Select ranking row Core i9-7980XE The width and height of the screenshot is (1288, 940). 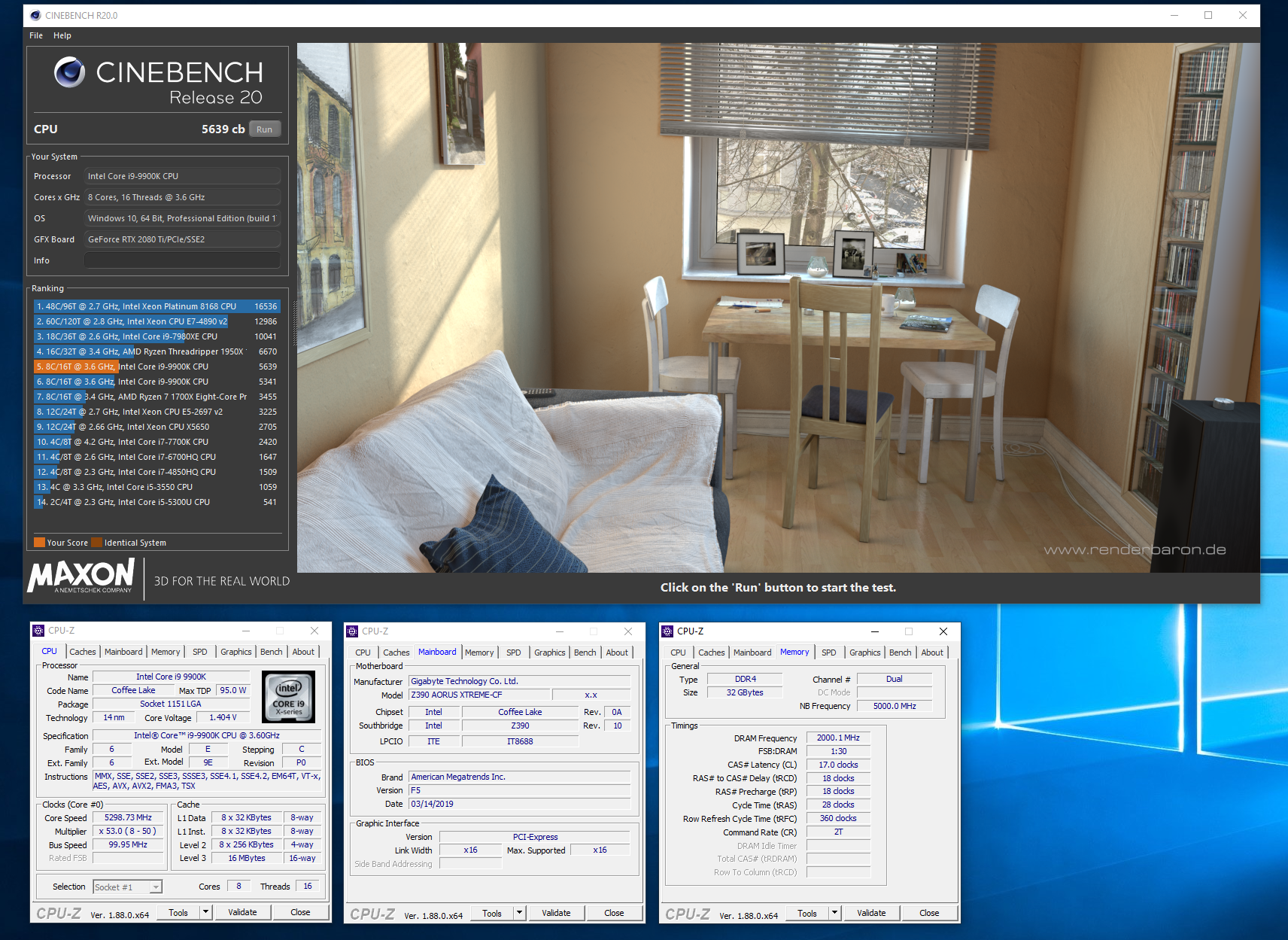click(x=157, y=336)
